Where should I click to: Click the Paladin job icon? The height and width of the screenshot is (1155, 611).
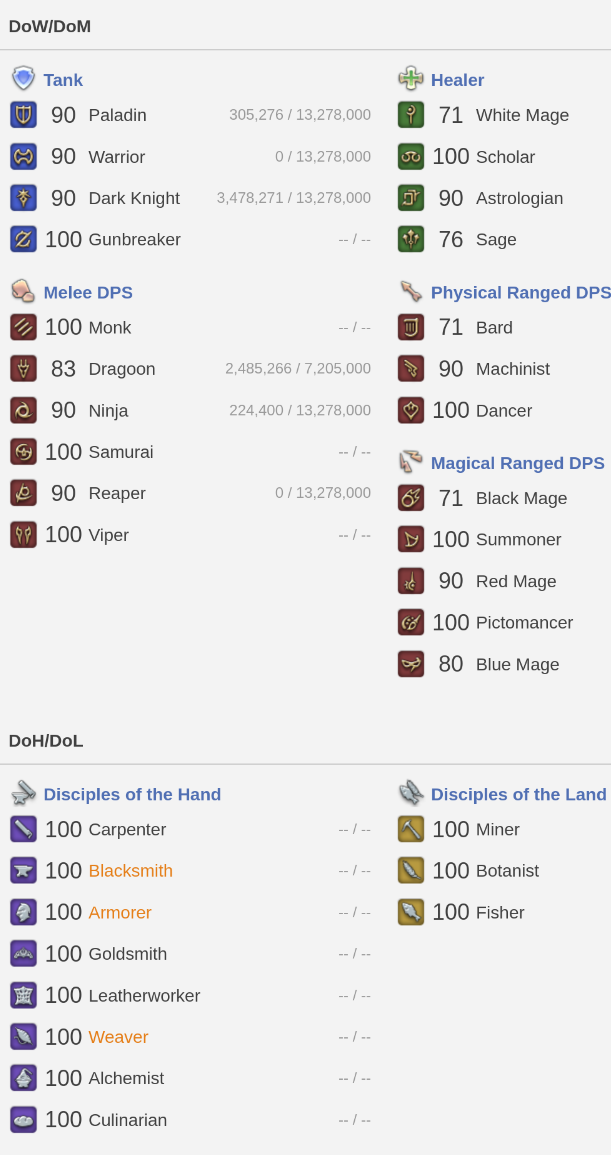tap(23, 115)
